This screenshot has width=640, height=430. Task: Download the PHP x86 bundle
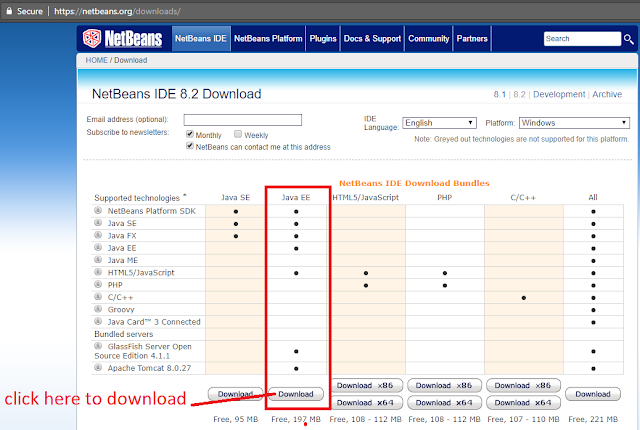coord(444,386)
